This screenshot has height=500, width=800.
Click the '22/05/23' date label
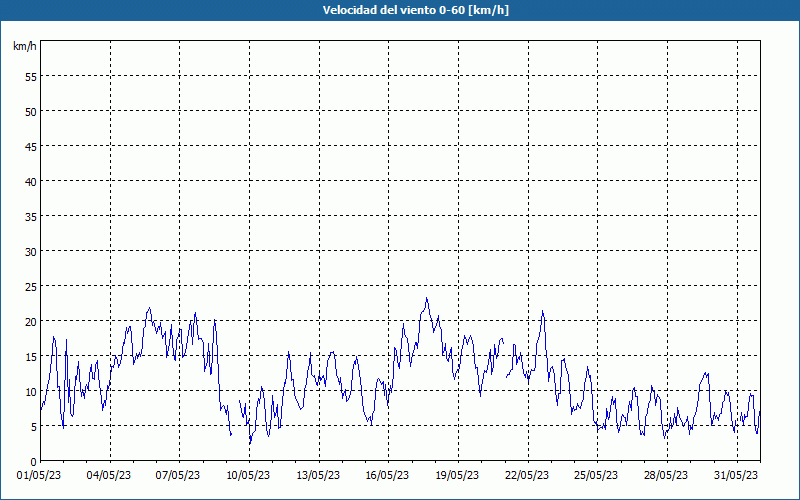[527, 476]
